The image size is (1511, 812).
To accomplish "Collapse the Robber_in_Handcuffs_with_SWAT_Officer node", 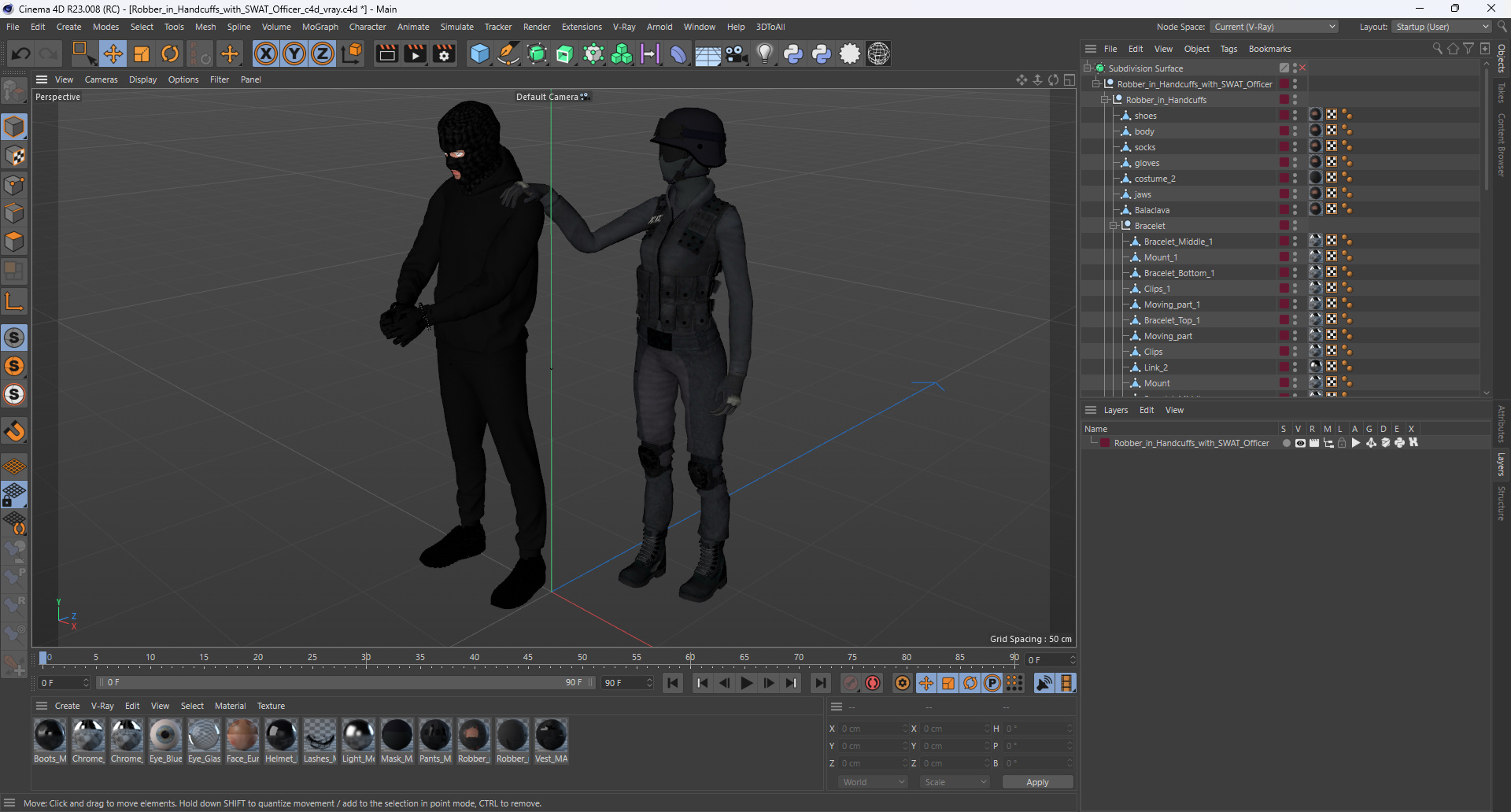I will (1096, 84).
